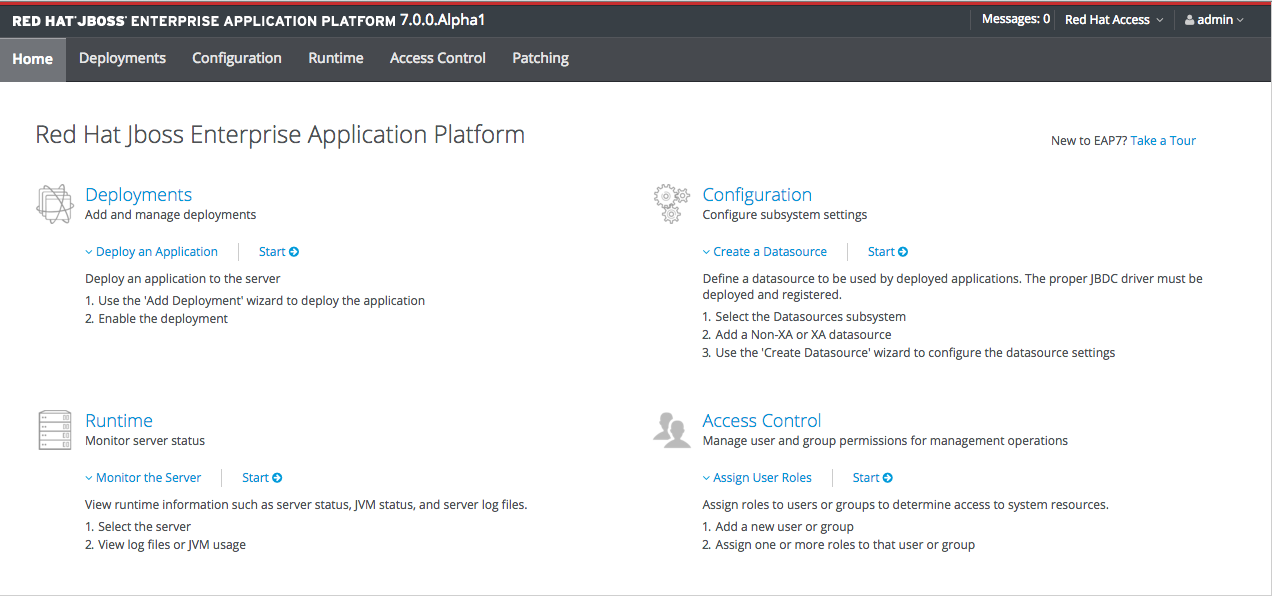Click 'Select the Datasources subsystem' step
The width and height of the screenshot is (1272, 596).
pos(811,317)
